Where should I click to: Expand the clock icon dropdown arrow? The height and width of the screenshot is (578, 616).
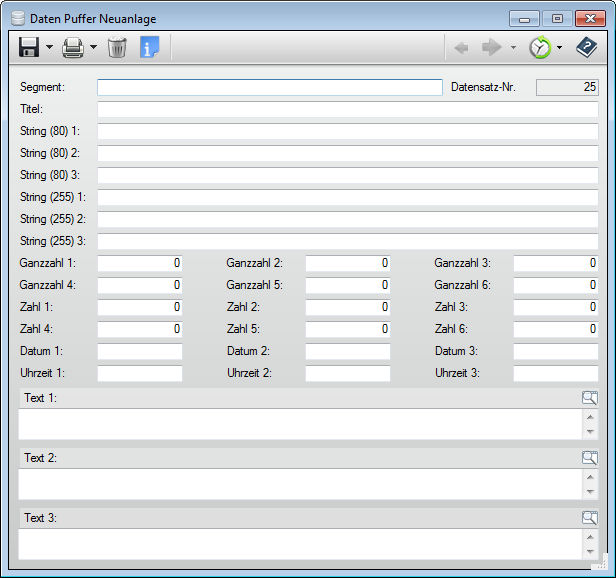tap(559, 47)
